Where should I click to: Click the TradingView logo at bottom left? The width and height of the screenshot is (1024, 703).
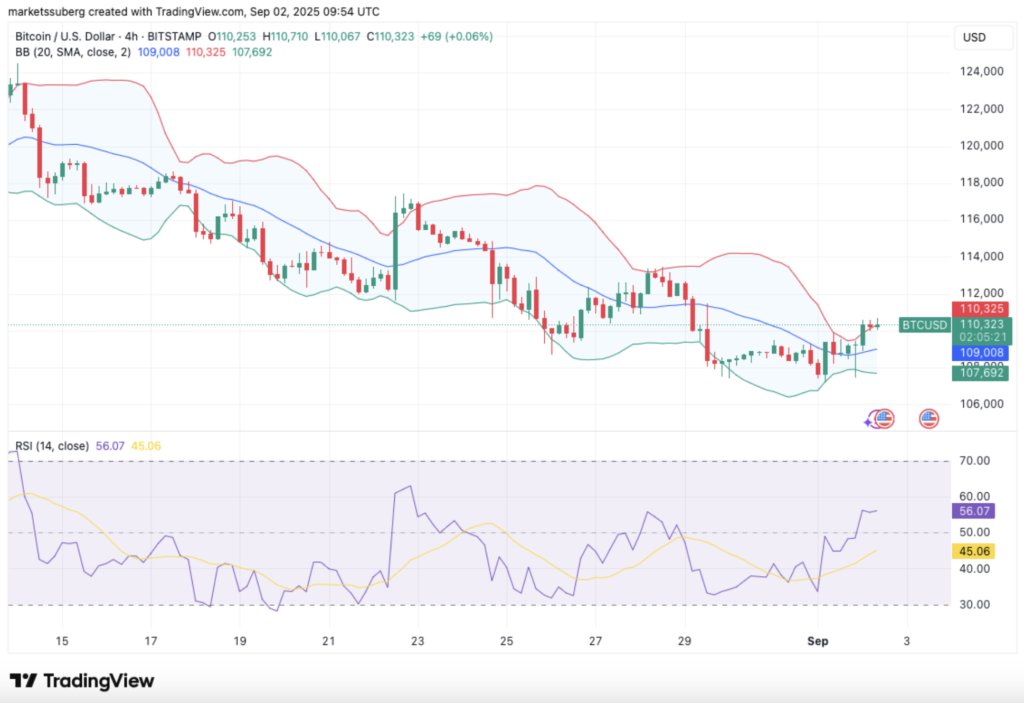[x=82, y=681]
